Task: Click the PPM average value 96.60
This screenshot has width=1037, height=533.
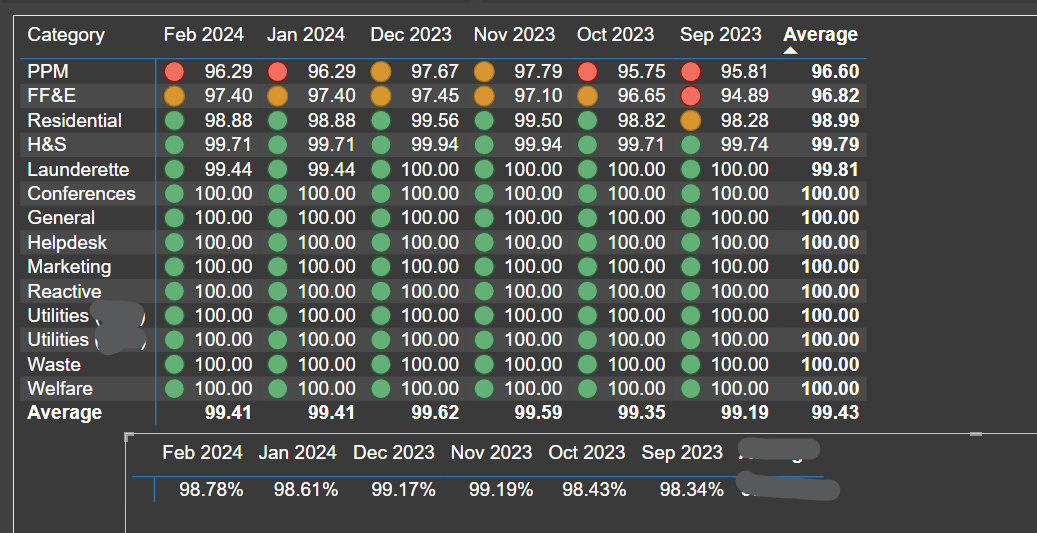Action: pyautogui.click(x=835, y=71)
